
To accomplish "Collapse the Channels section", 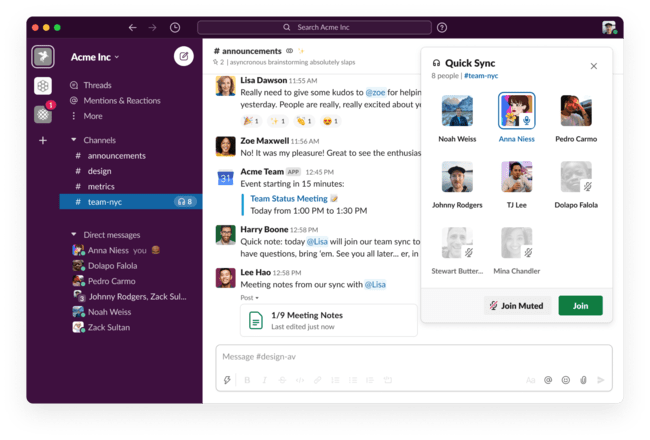I will point(74,140).
